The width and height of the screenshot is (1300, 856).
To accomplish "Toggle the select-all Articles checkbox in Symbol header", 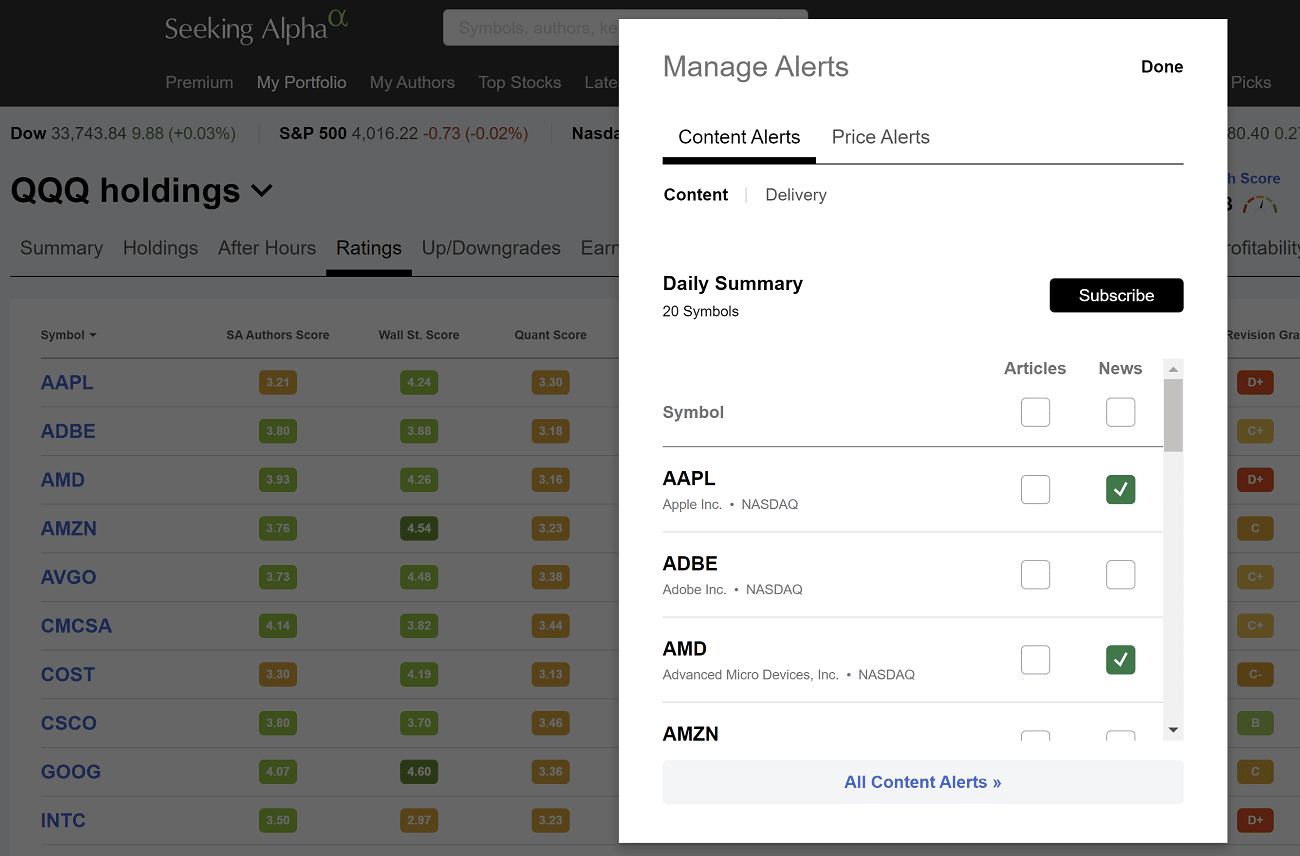I will point(1035,412).
